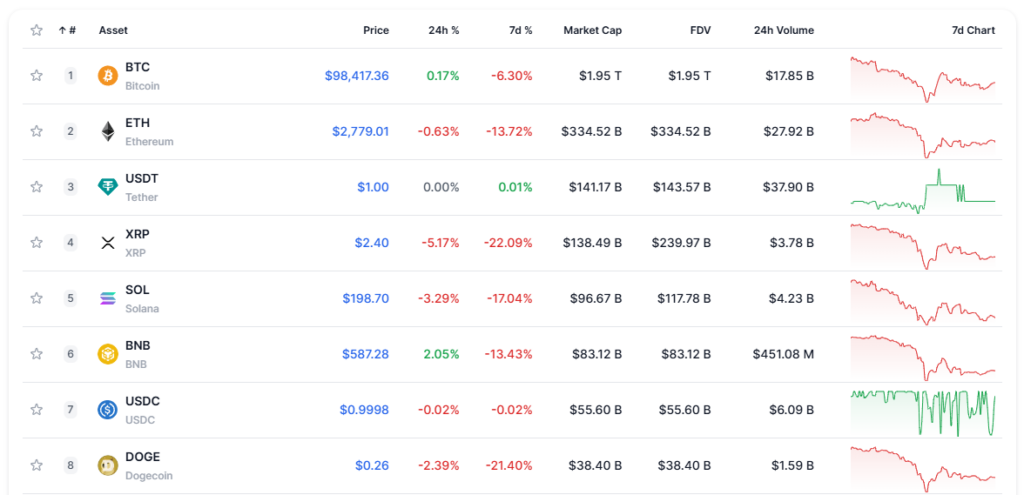Open the BTC asset link

(x=137, y=67)
